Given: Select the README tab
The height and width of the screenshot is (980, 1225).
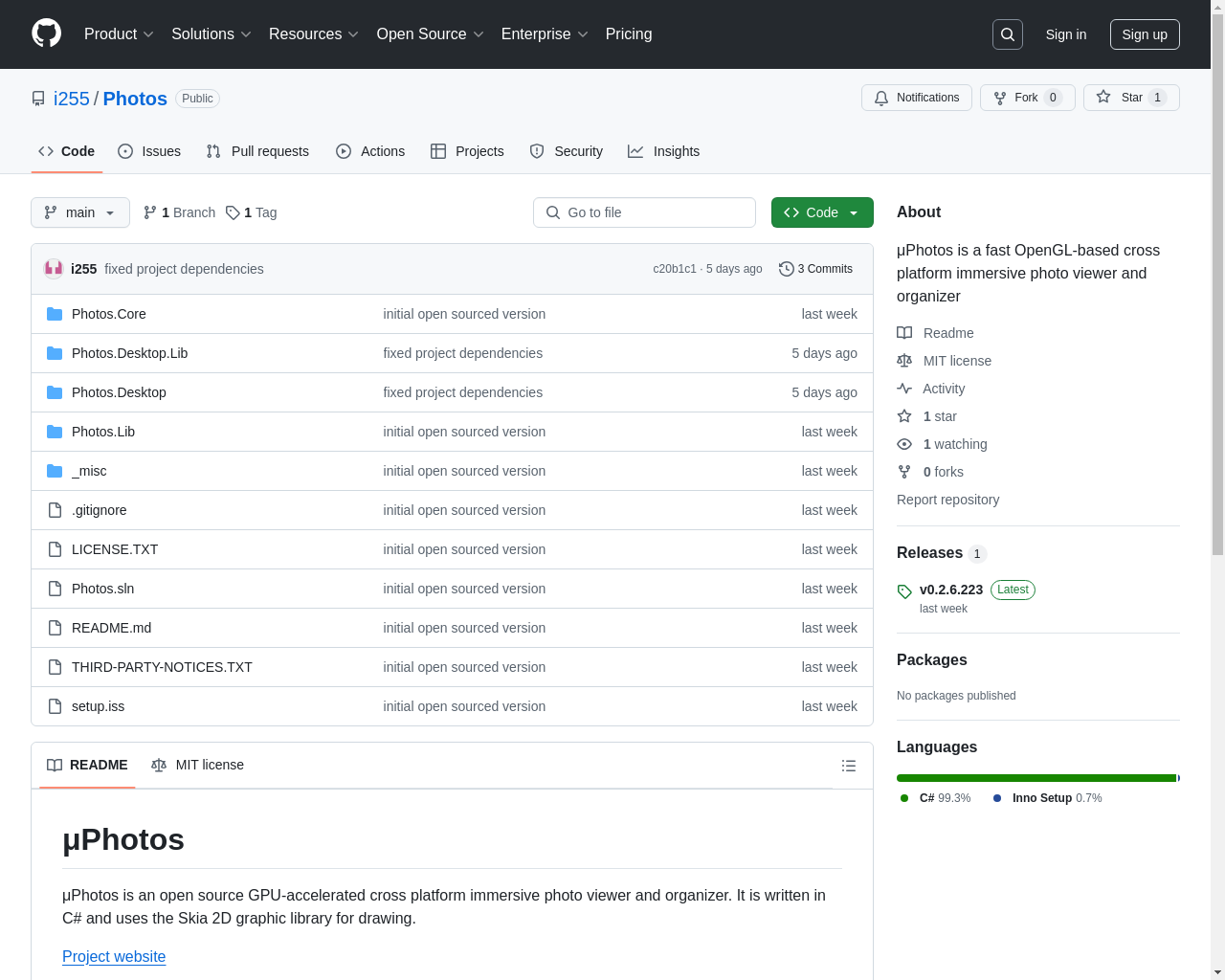Looking at the screenshot, I should tap(87, 765).
